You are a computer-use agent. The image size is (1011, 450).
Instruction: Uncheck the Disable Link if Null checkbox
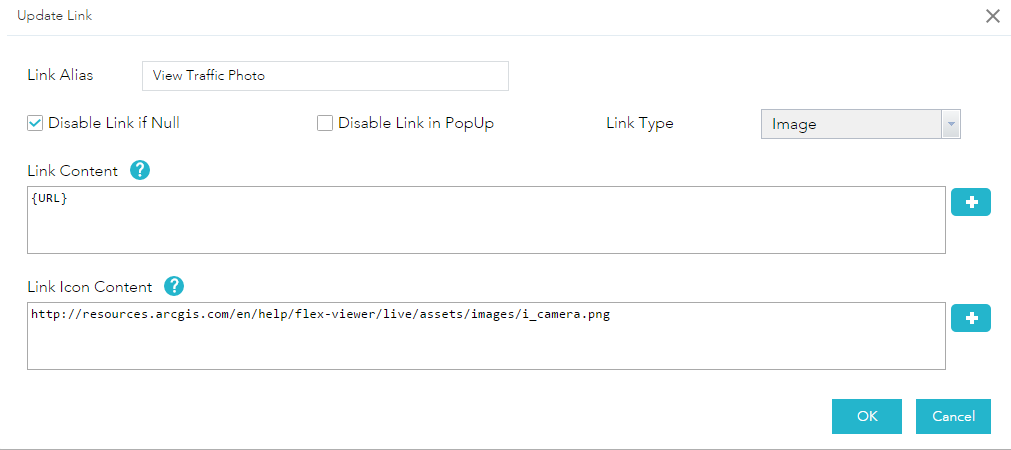pyautogui.click(x=35, y=124)
